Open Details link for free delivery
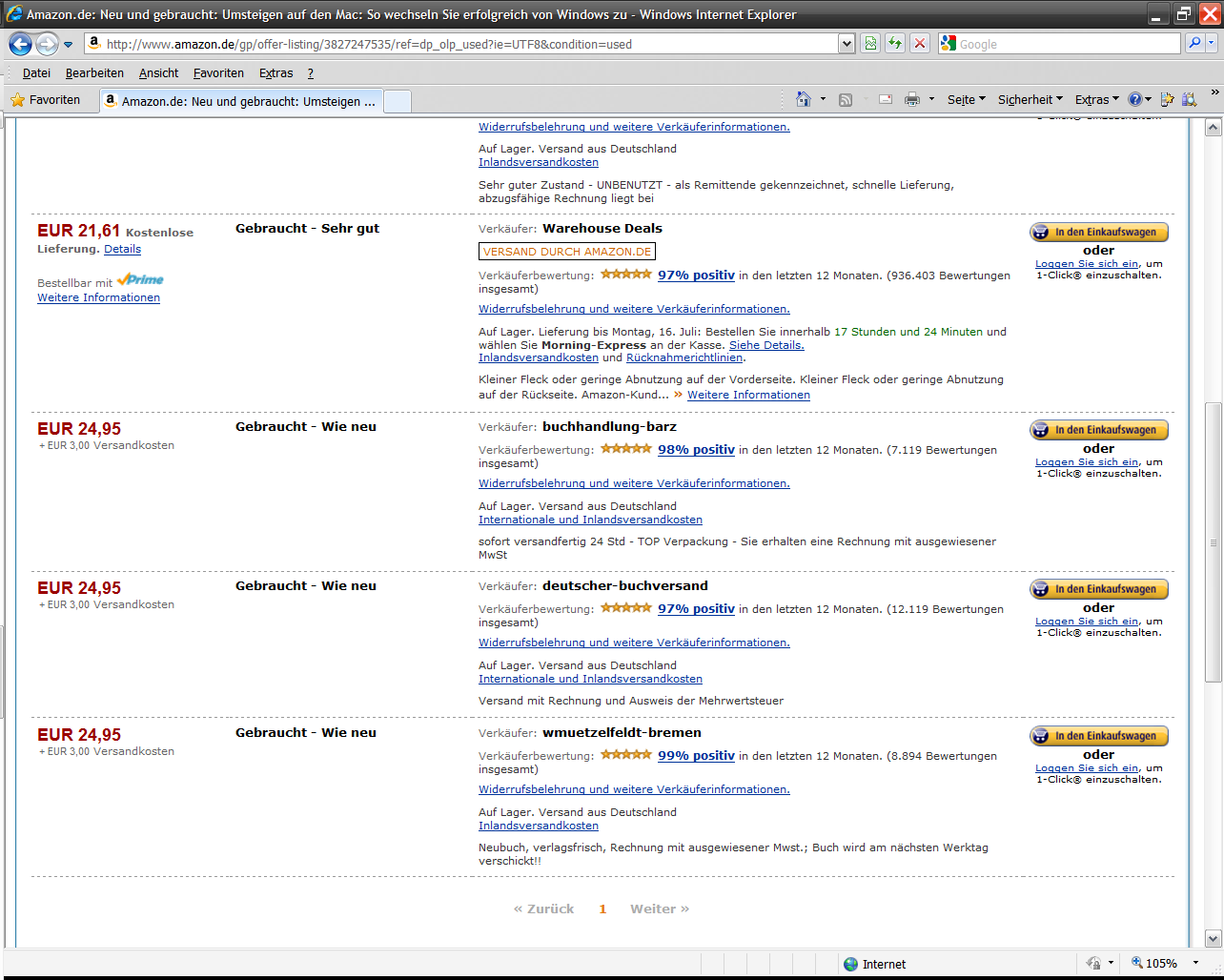The height and width of the screenshot is (980, 1224). coord(122,249)
